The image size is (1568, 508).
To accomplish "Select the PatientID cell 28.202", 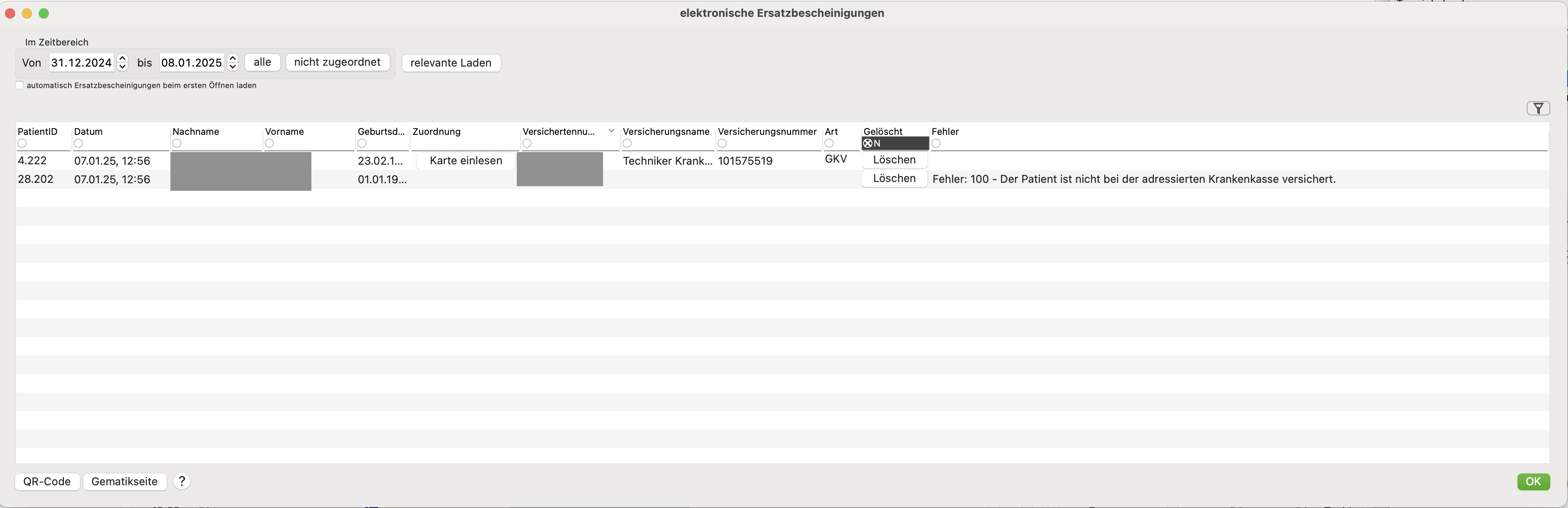I will 35,179.
